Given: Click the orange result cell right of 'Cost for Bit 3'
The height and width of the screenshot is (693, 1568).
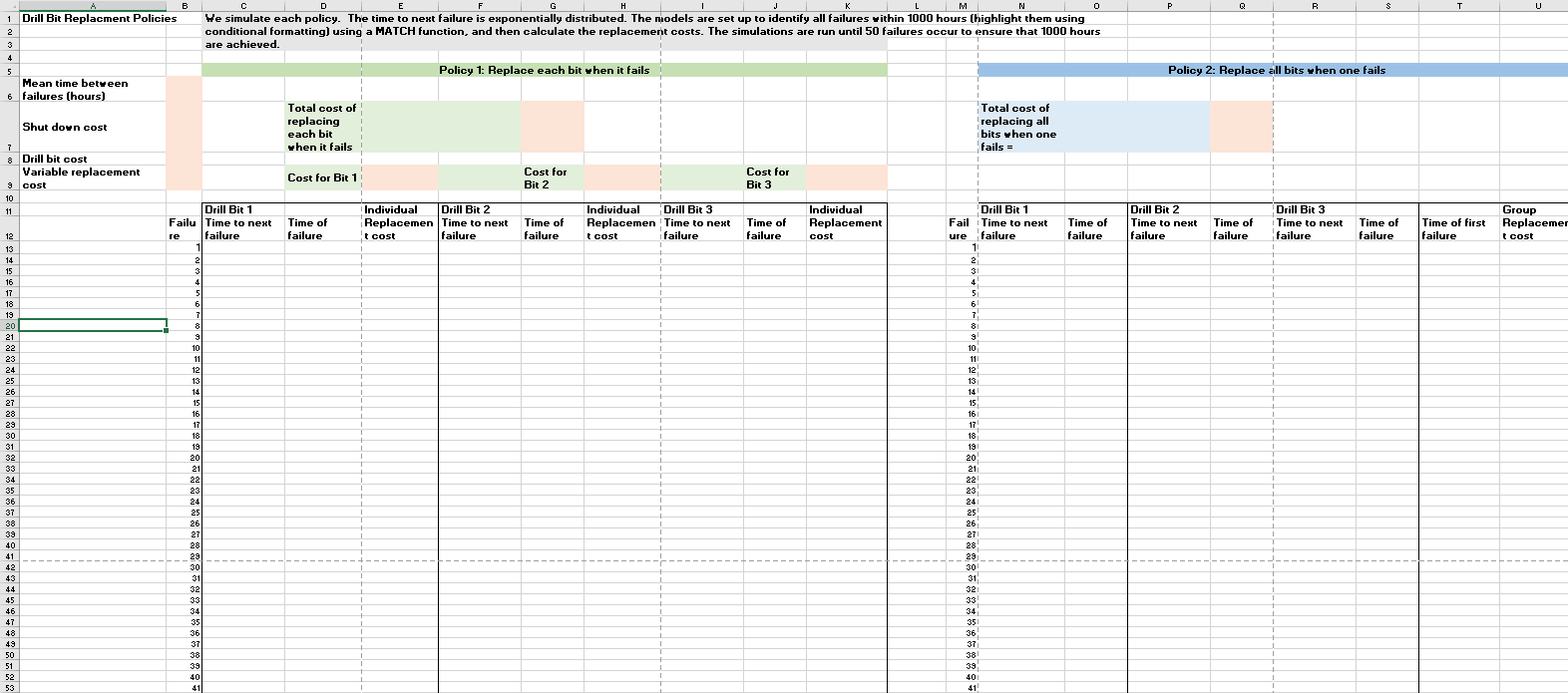Looking at the screenshot, I should [847, 177].
